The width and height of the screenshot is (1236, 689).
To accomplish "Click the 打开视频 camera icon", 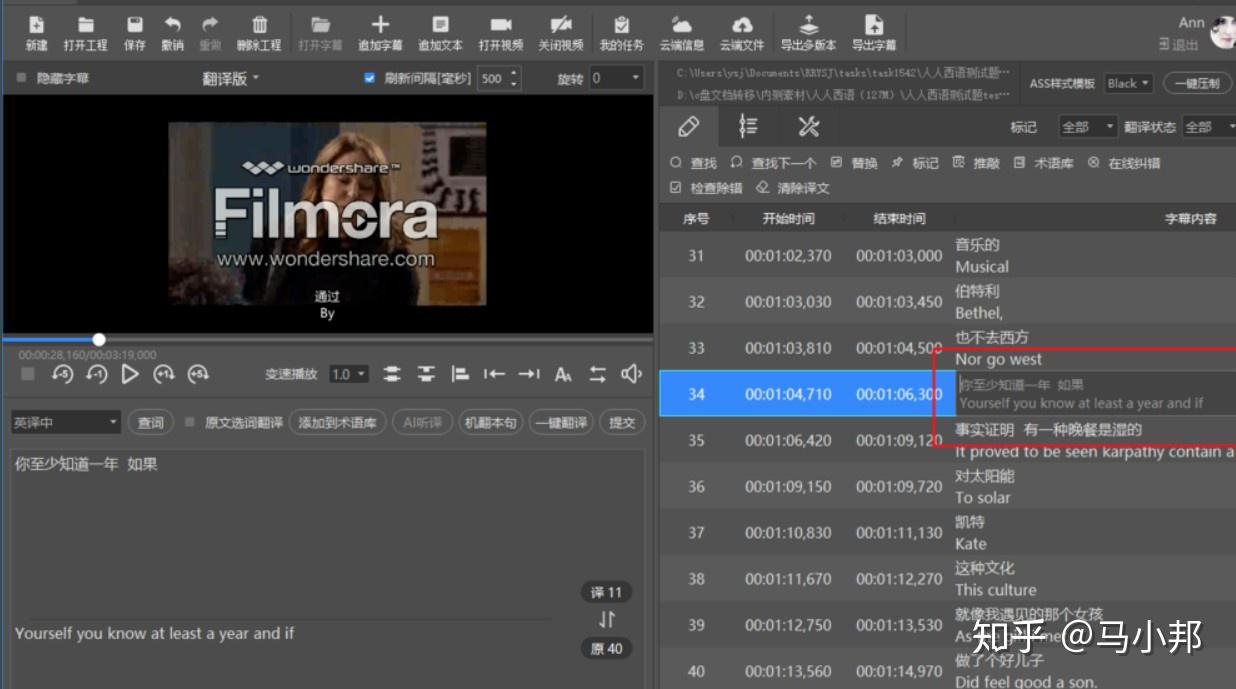I will 500,26.
